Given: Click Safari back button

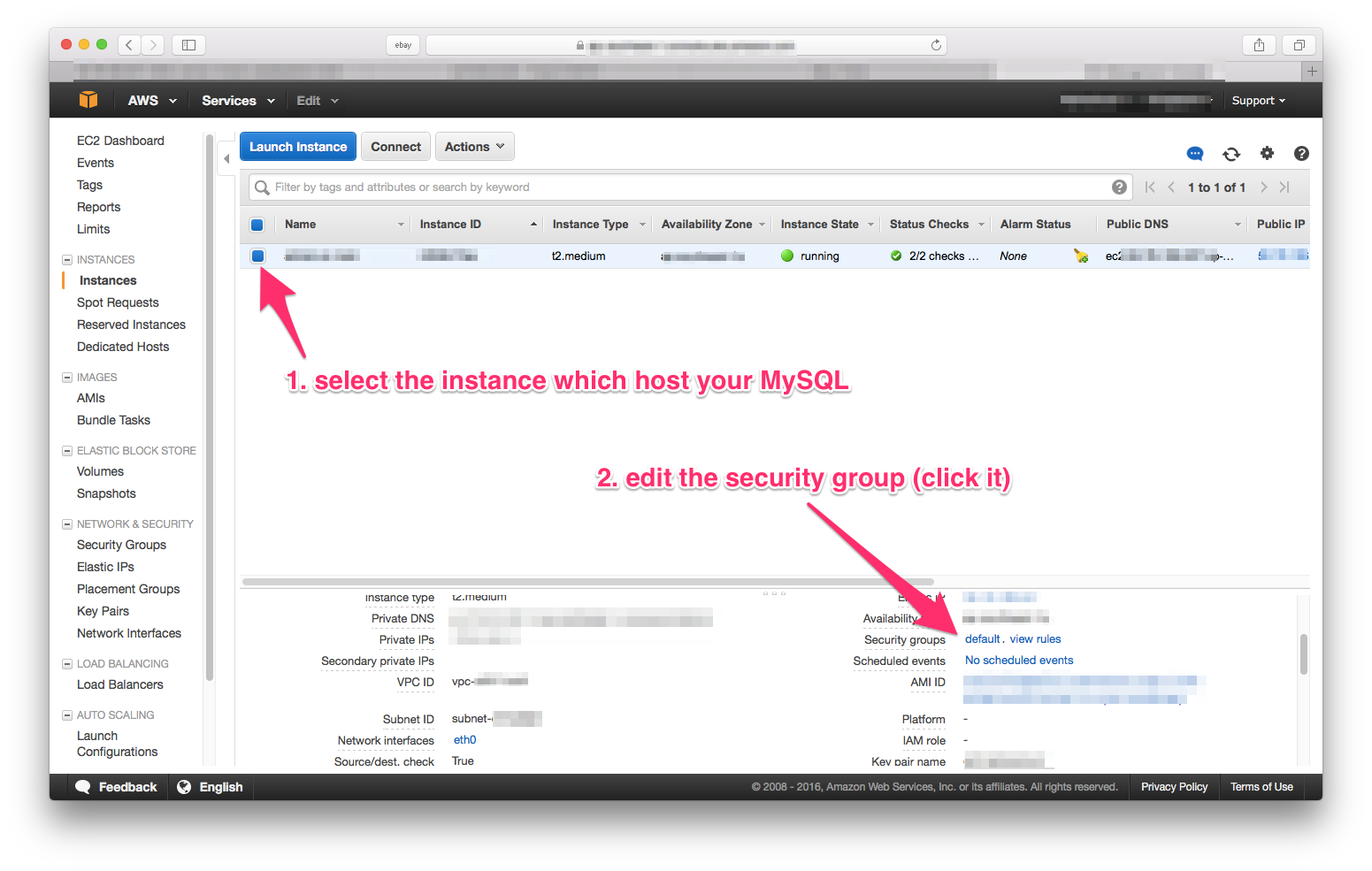Looking at the screenshot, I should click(x=129, y=44).
